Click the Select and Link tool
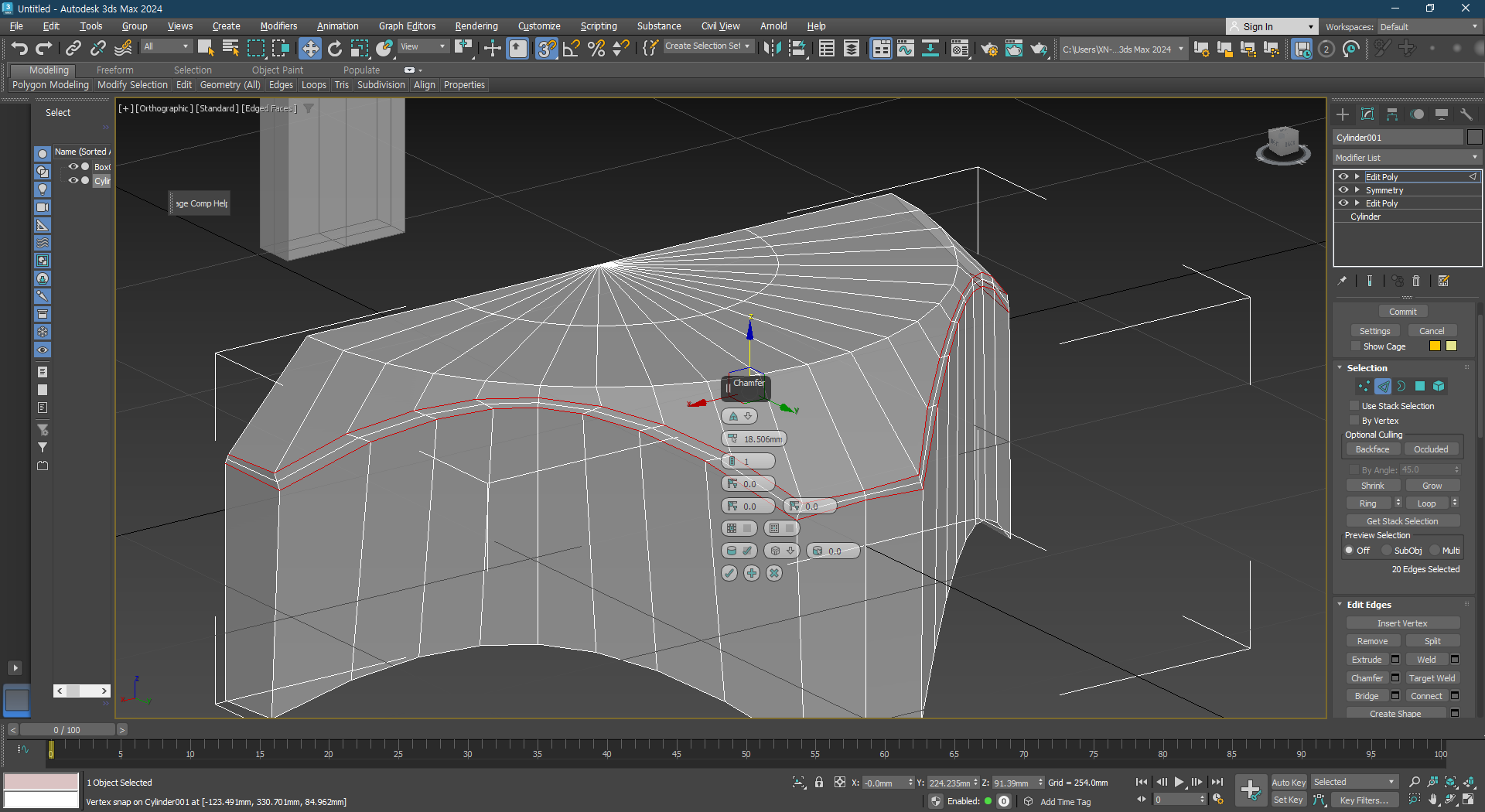This screenshot has width=1485, height=812. (73, 49)
